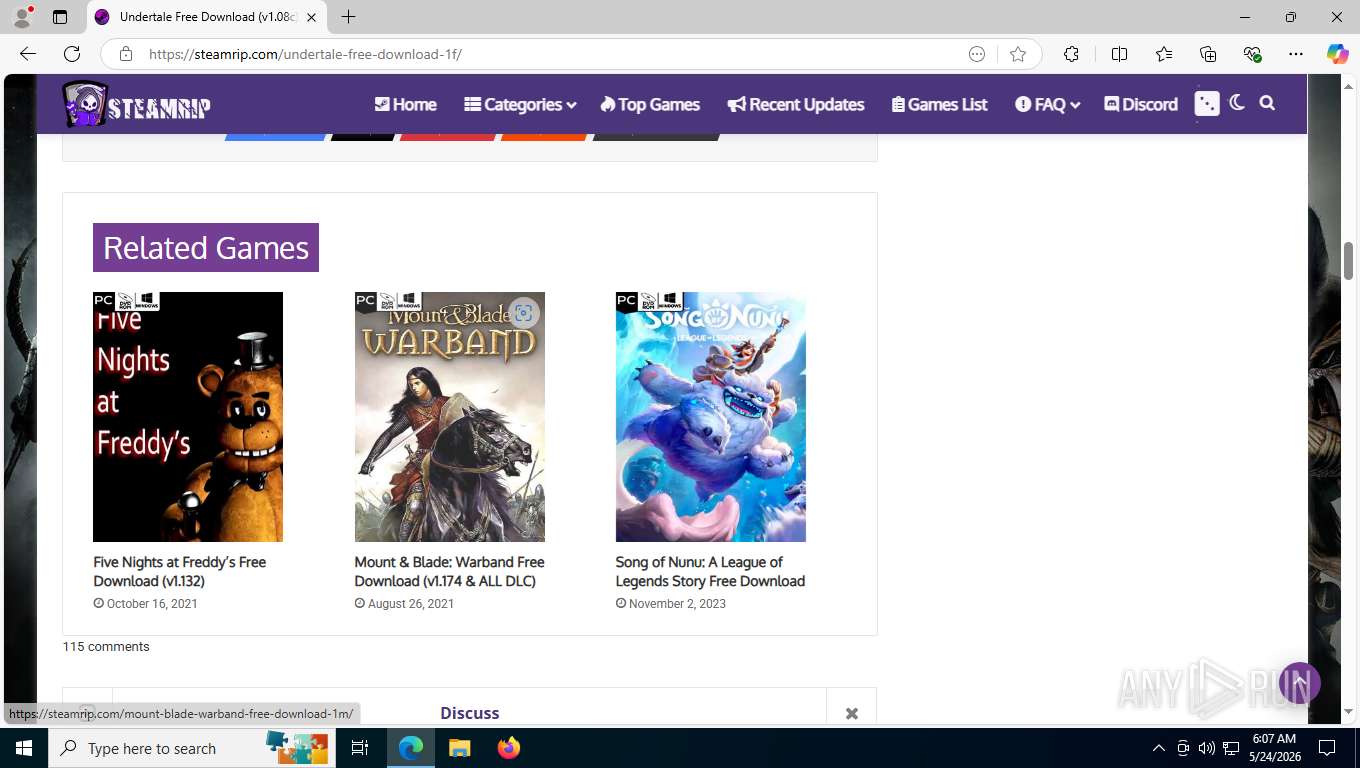Click the scrollbar down arrow
The width and height of the screenshot is (1360, 768).
[x=1348, y=712]
